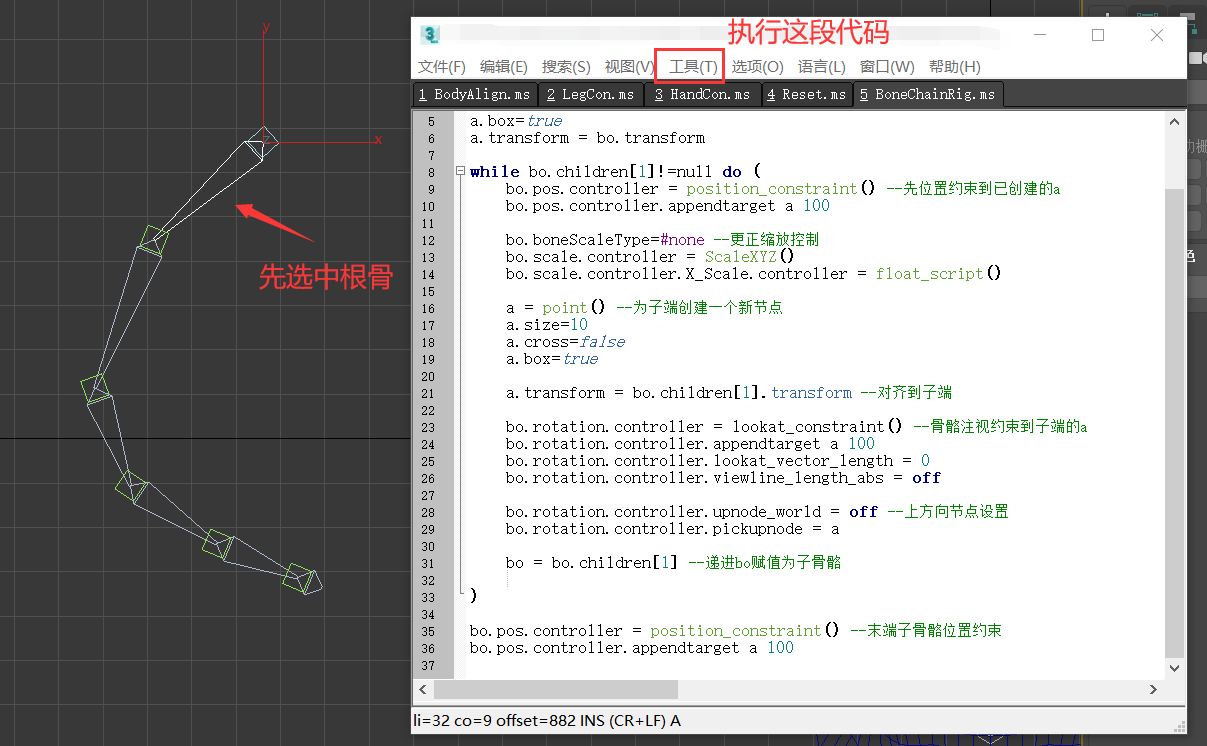Open the 工具(T) menu
1207x746 pixels.
pos(693,67)
